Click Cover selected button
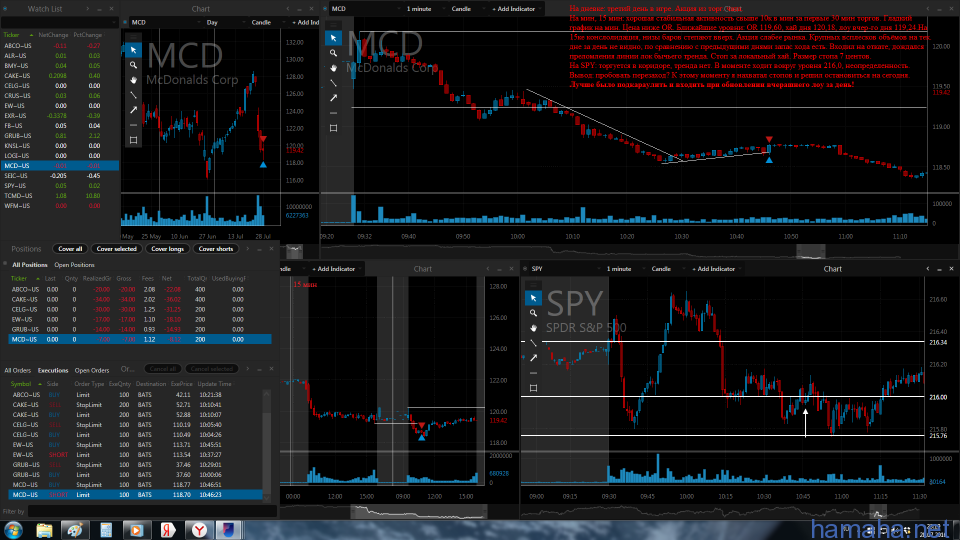 coord(116,249)
